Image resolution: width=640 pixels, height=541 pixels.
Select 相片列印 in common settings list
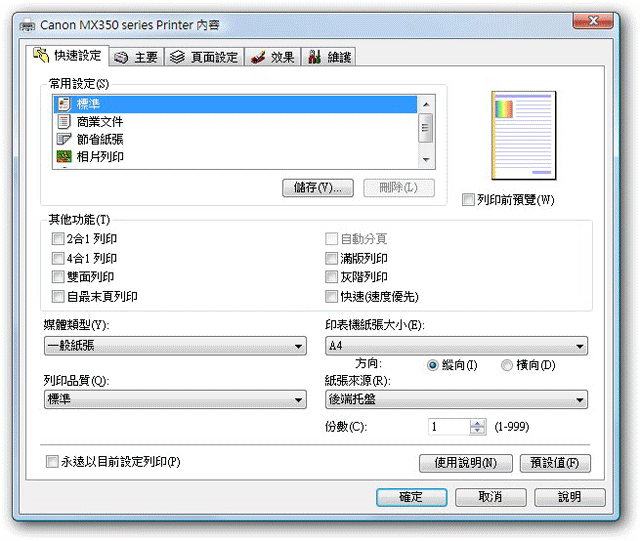tap(236, 156)
